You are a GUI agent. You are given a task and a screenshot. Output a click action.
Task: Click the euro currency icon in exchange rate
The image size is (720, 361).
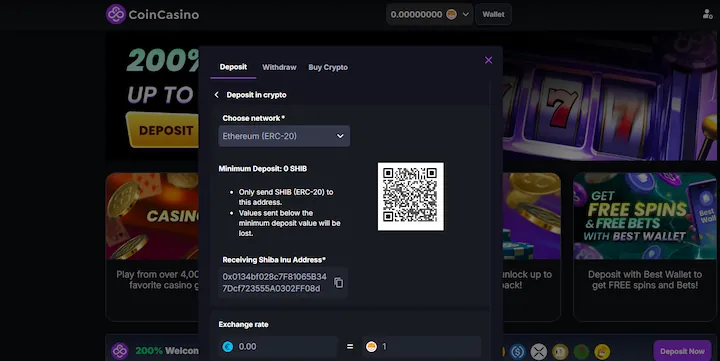[228, 347]
